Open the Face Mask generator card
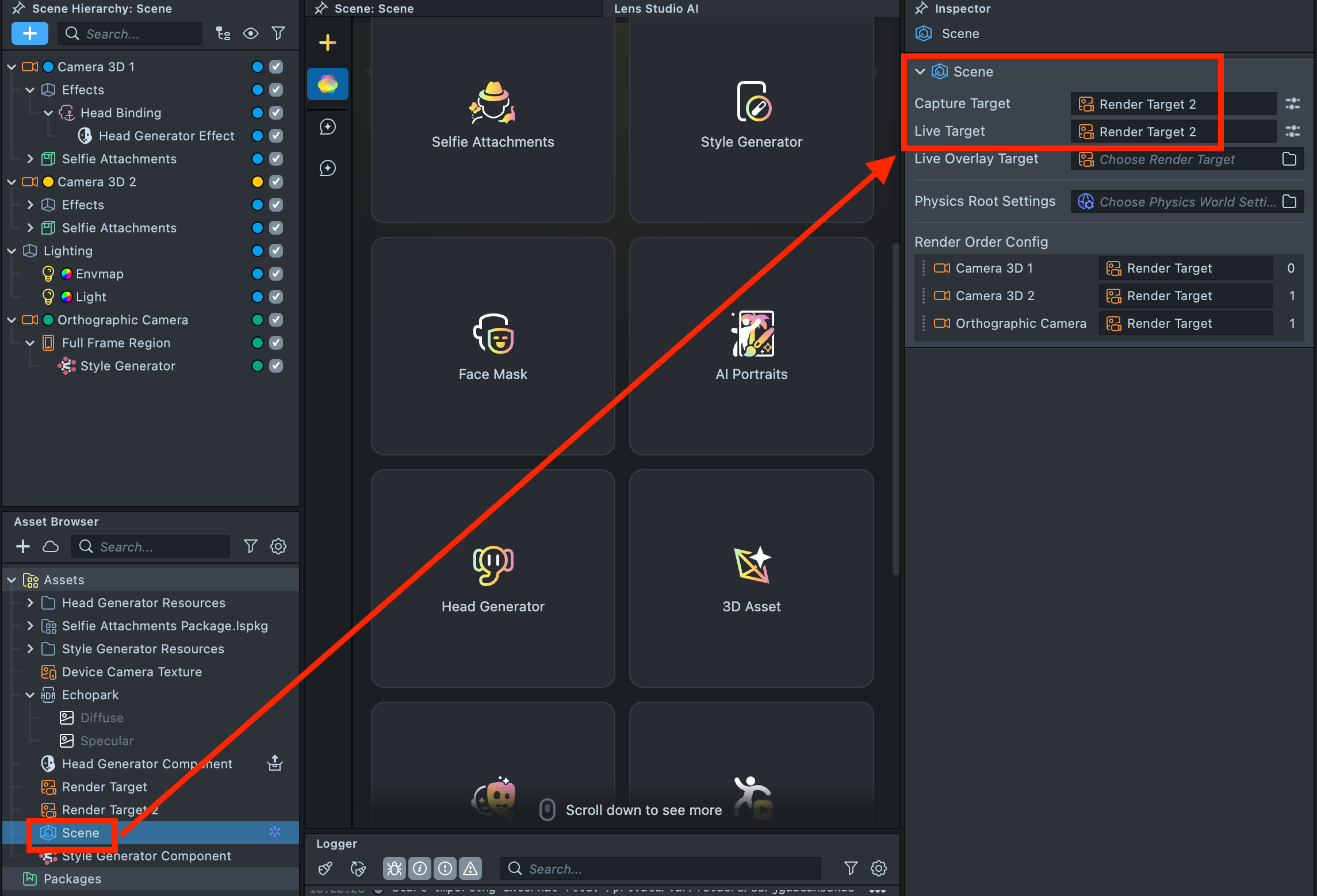Image resolution: width=1317 pixels, height=896 pixels. pyautogui.click(x=493, y=346)
